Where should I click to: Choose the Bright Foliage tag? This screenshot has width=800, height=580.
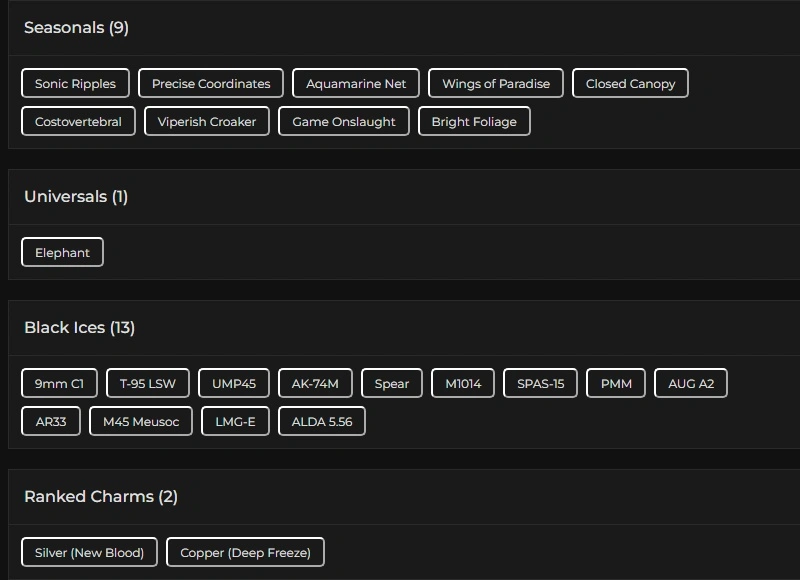click(x=474, y=122)
